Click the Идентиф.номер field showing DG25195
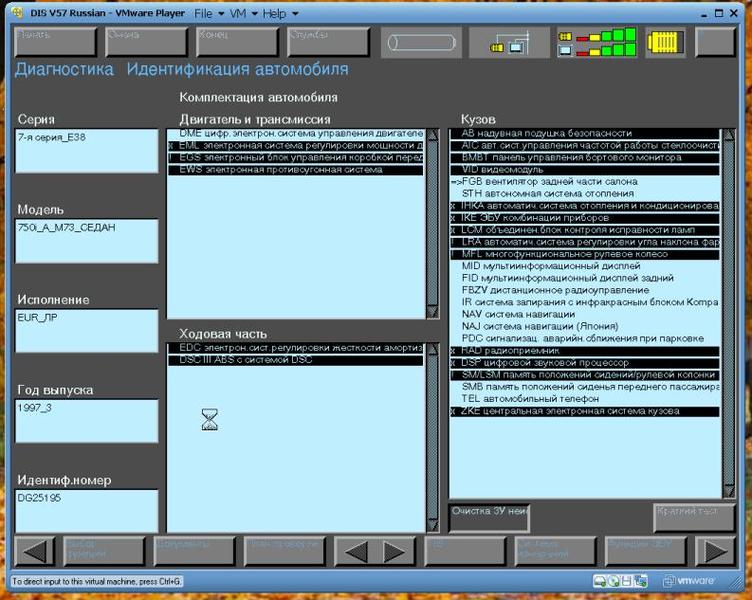Image resolution: width=752 pixels, height=600 pixels. click(87, 511)
